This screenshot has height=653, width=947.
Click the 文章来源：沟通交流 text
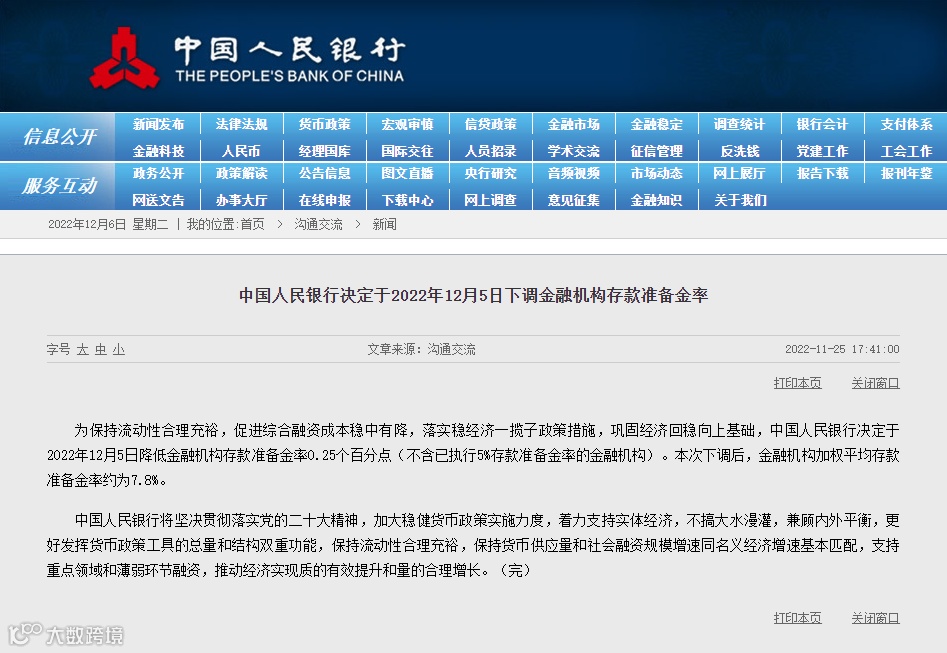pyautogui.click(x=421, y=349)
